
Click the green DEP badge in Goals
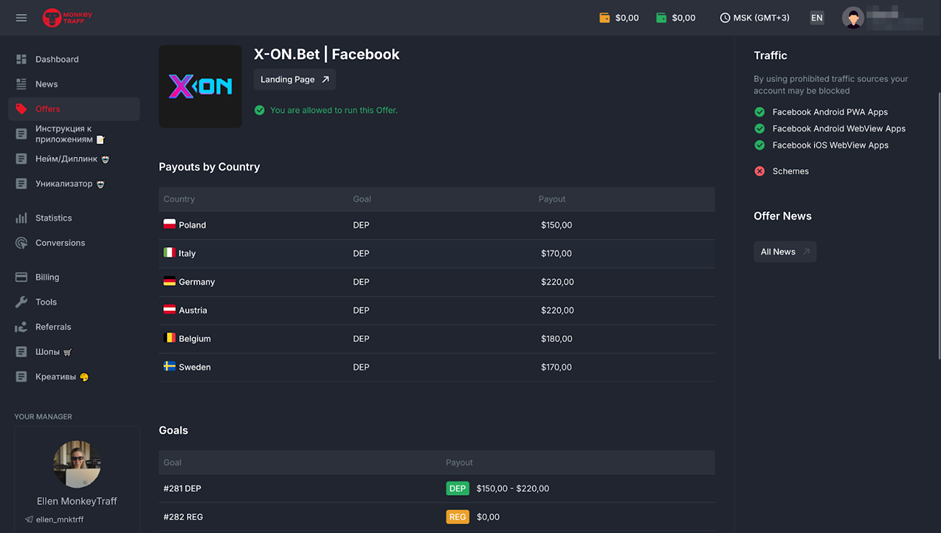457,489
